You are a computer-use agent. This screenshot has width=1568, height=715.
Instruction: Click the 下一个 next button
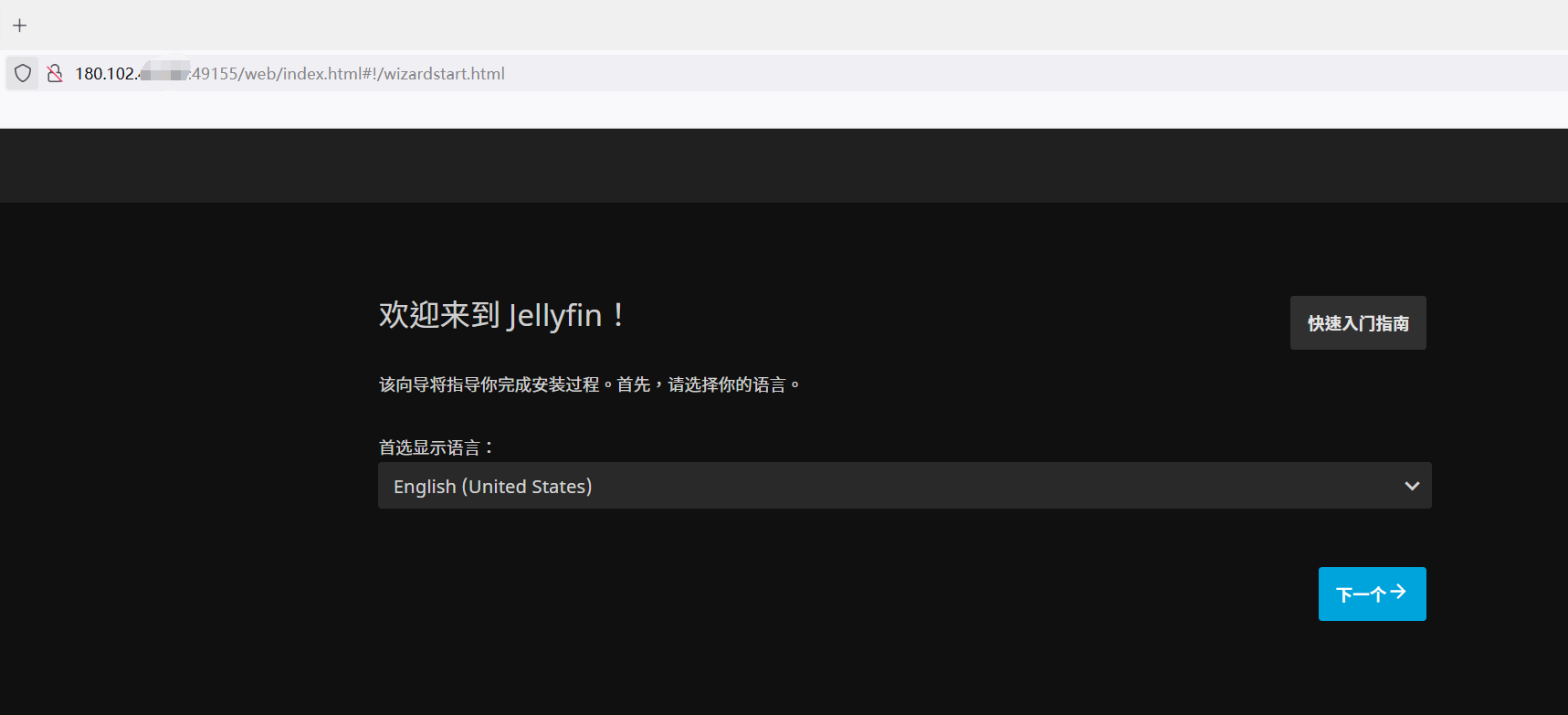pos(1372,594)
